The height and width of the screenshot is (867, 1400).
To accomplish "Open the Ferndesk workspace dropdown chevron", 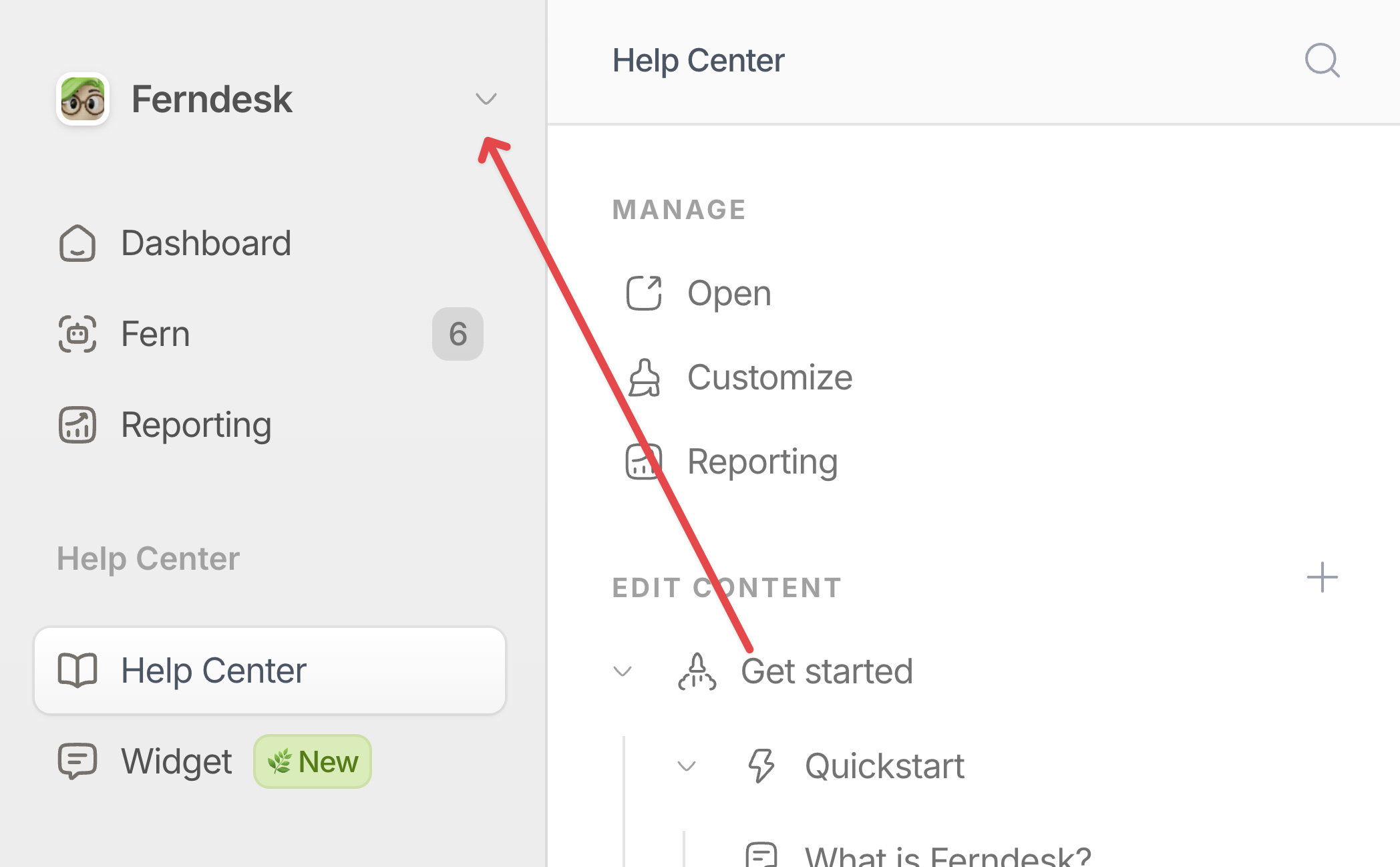I will 486,99.
